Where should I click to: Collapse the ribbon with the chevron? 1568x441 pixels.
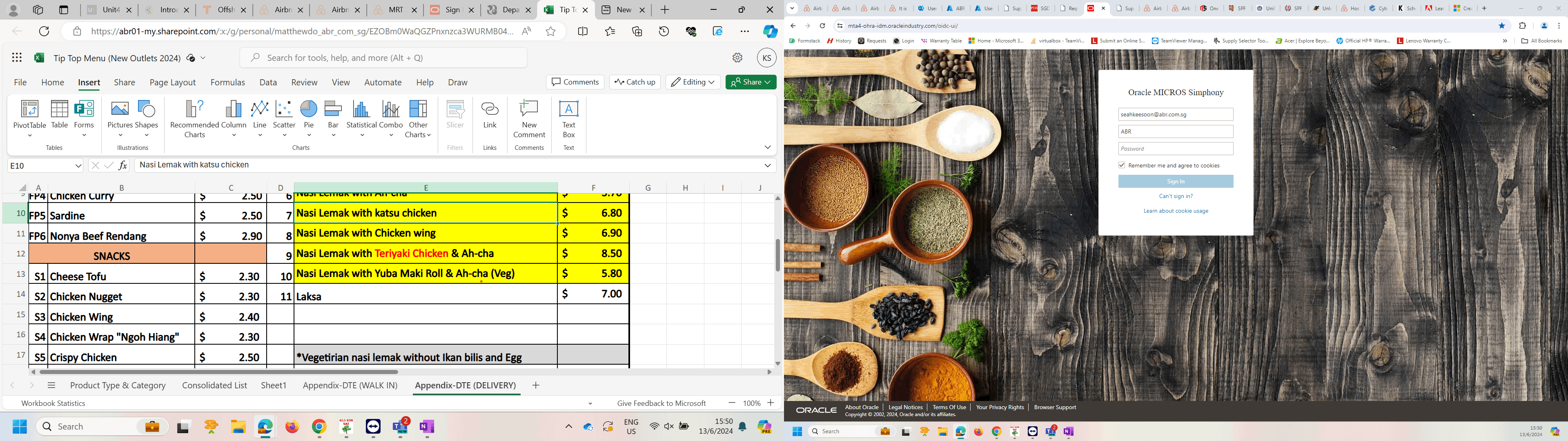(x=768, y=147)
